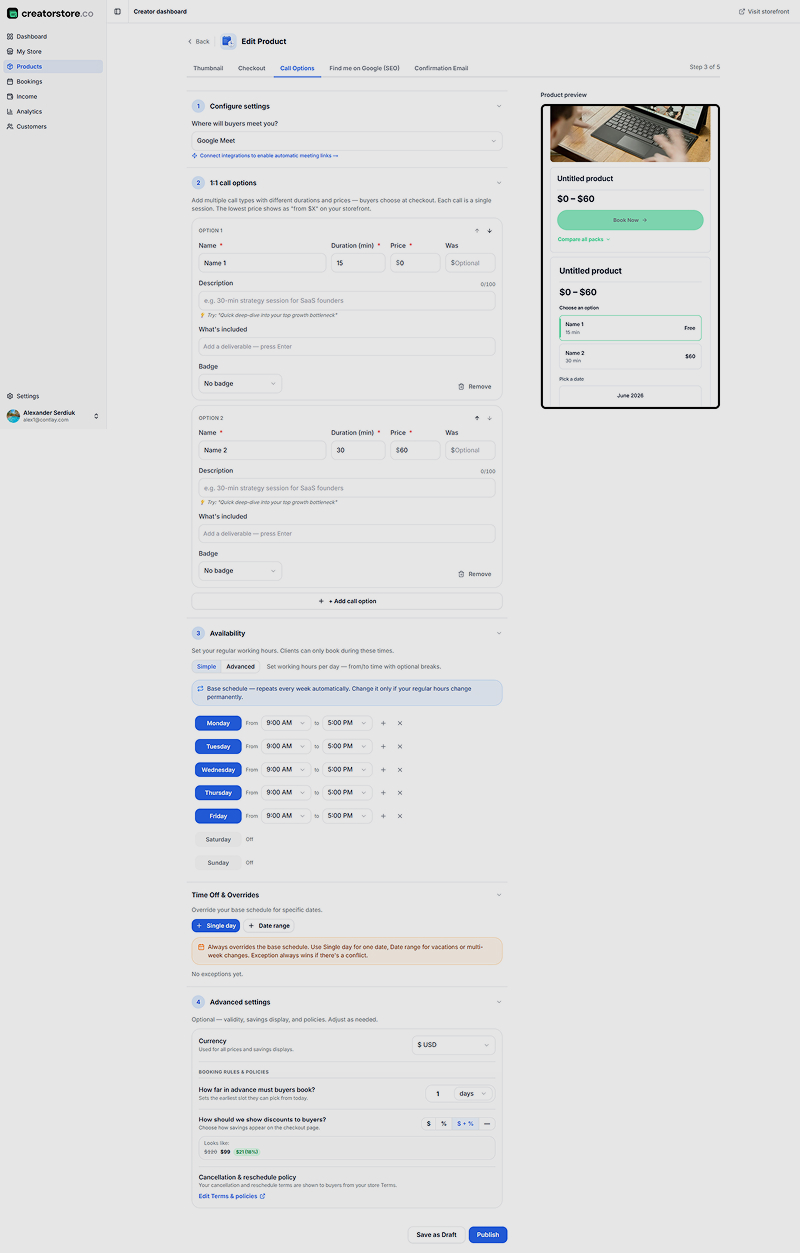The width and height of the screenshot is (800, 1253).
Task: Switch to Confirmation Email tab
Action: coord(441,68)
